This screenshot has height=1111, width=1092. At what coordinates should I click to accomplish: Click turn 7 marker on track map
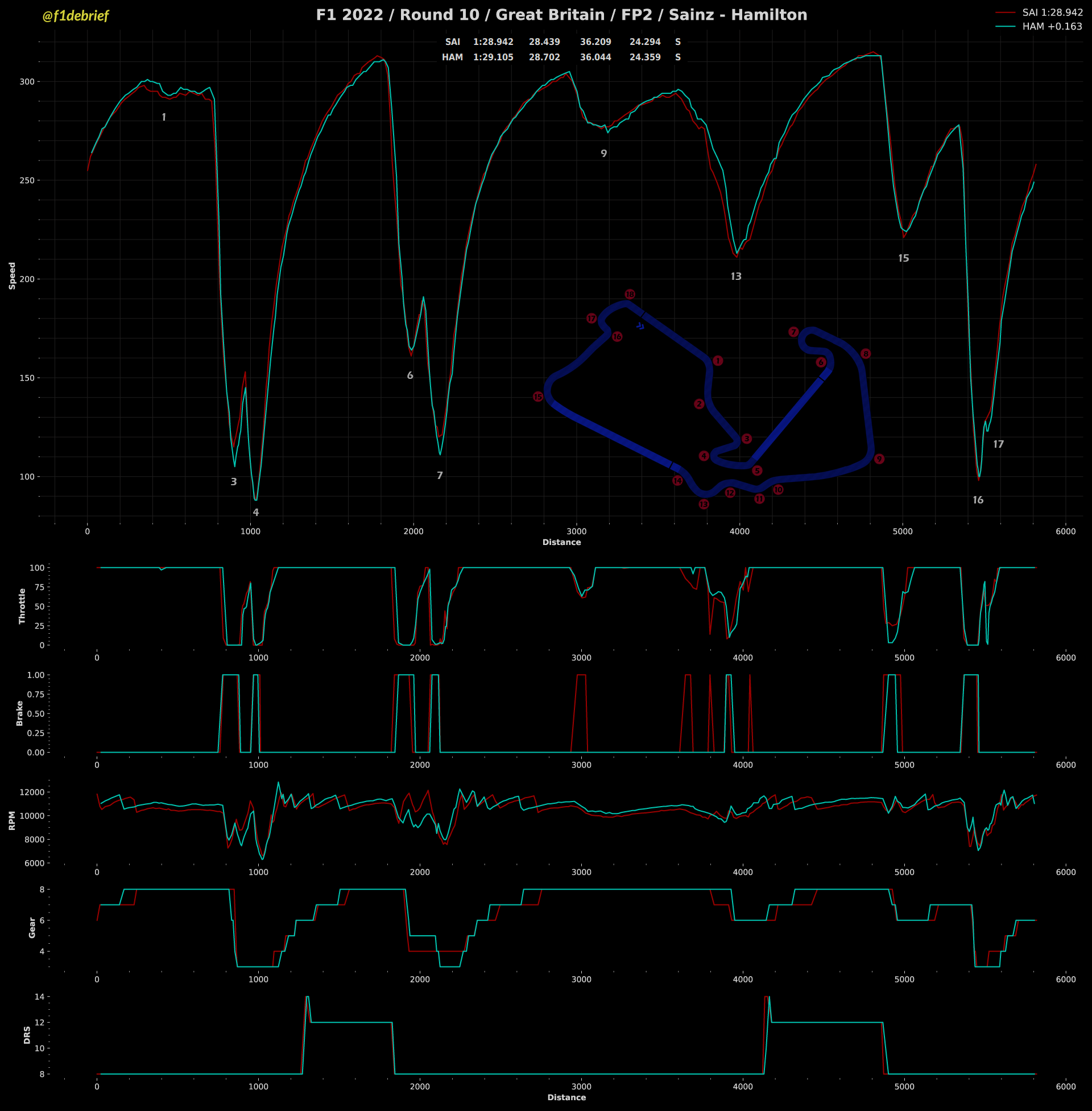tap(793, 332)
